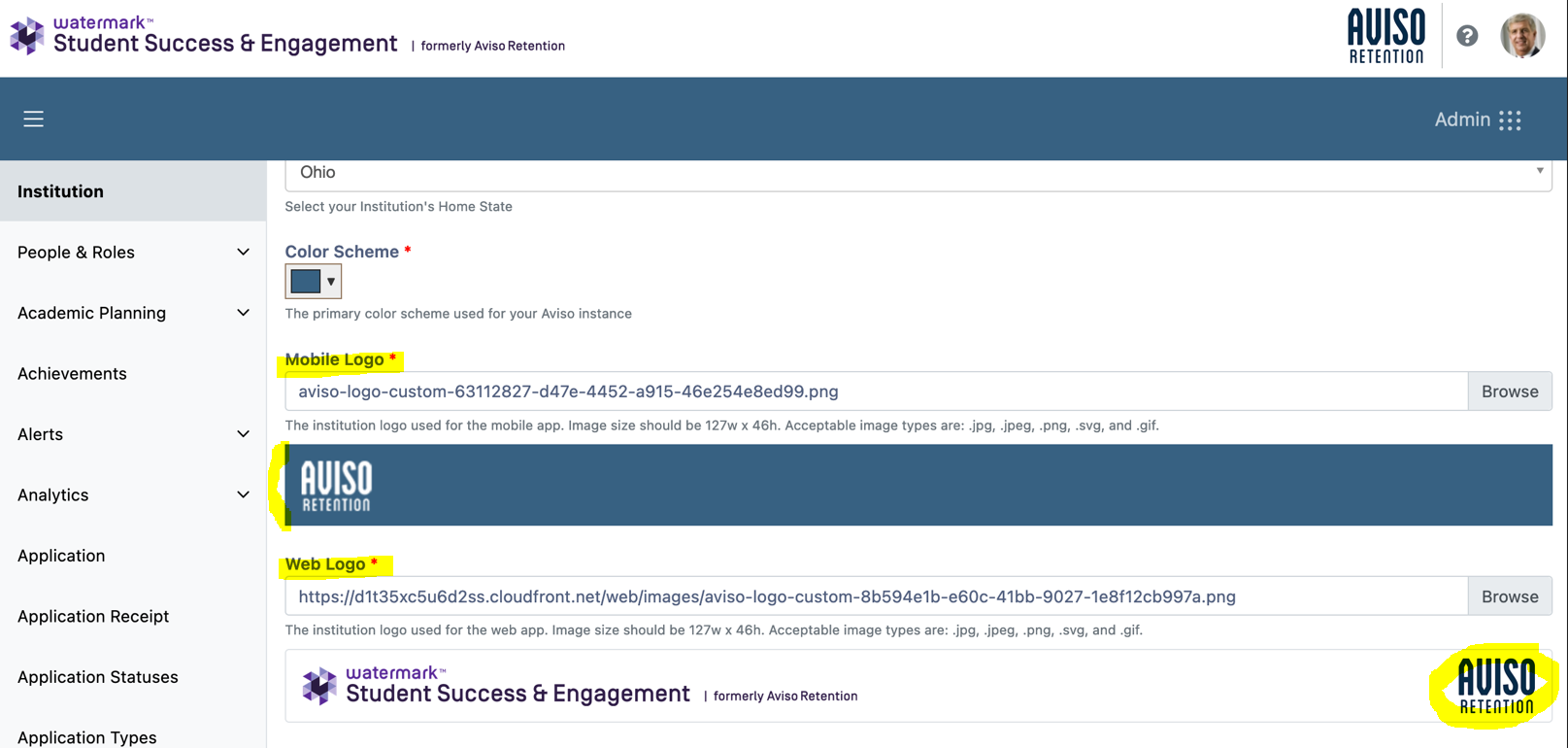This screenshot has height=748, width=1568.
Task: Click the web app image size help text
Action: (x=714, y=630)
